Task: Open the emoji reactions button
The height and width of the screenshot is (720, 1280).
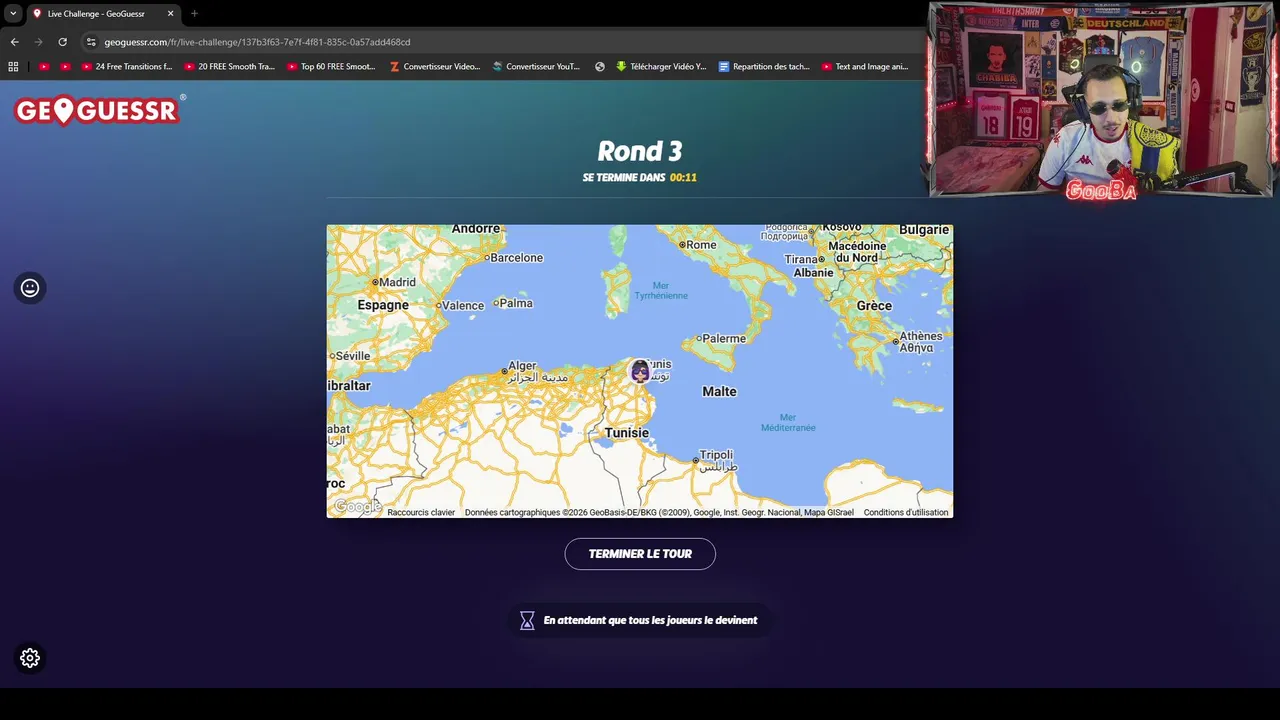Action: pyautogui.click(x=30, y=288)
